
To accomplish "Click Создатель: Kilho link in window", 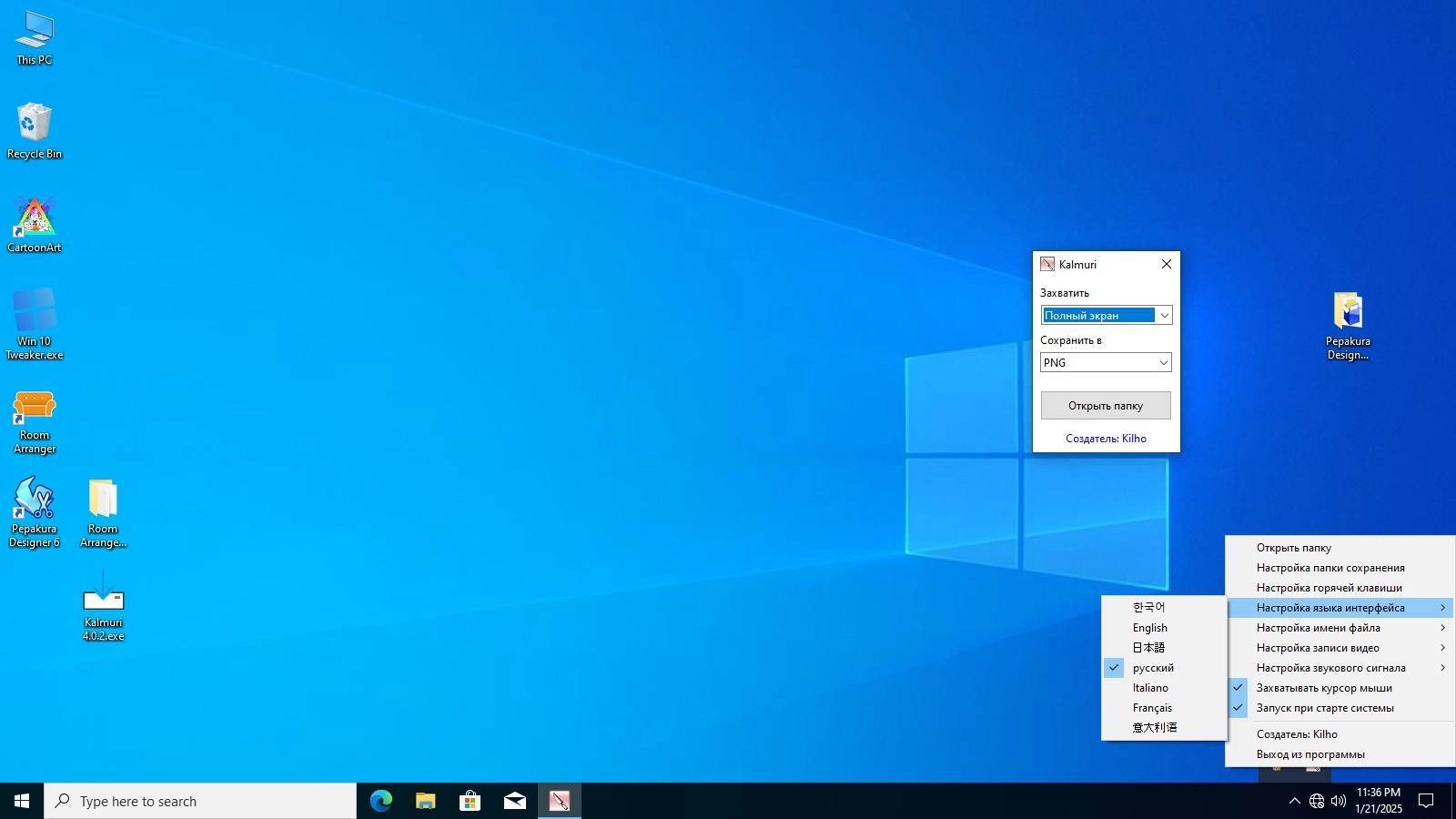I will [1106, 439].
